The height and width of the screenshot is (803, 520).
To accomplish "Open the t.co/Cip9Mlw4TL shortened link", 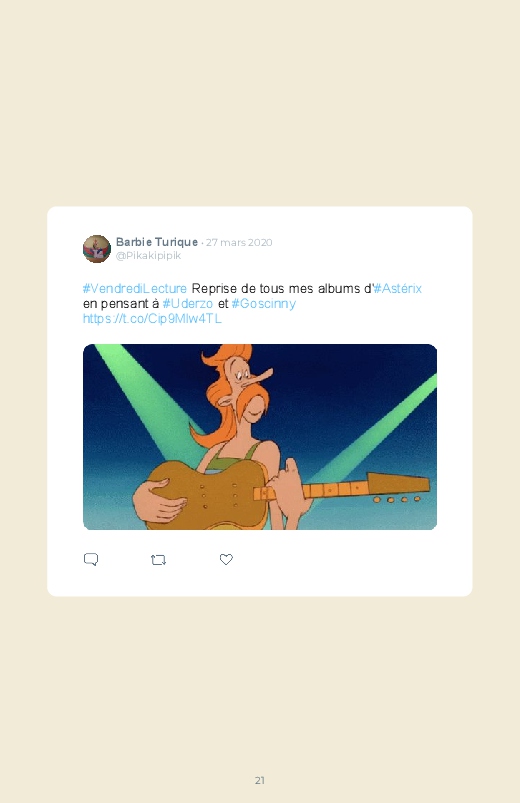I will tap(152, 319).
